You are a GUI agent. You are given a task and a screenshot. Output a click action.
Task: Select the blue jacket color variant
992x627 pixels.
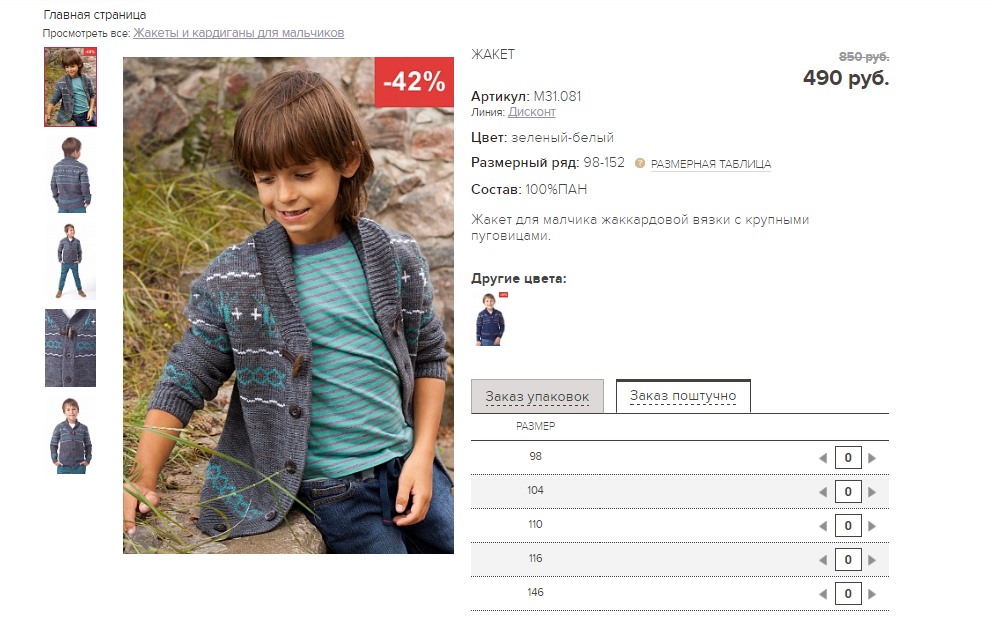pyautogui.click(x=490, y=319)
